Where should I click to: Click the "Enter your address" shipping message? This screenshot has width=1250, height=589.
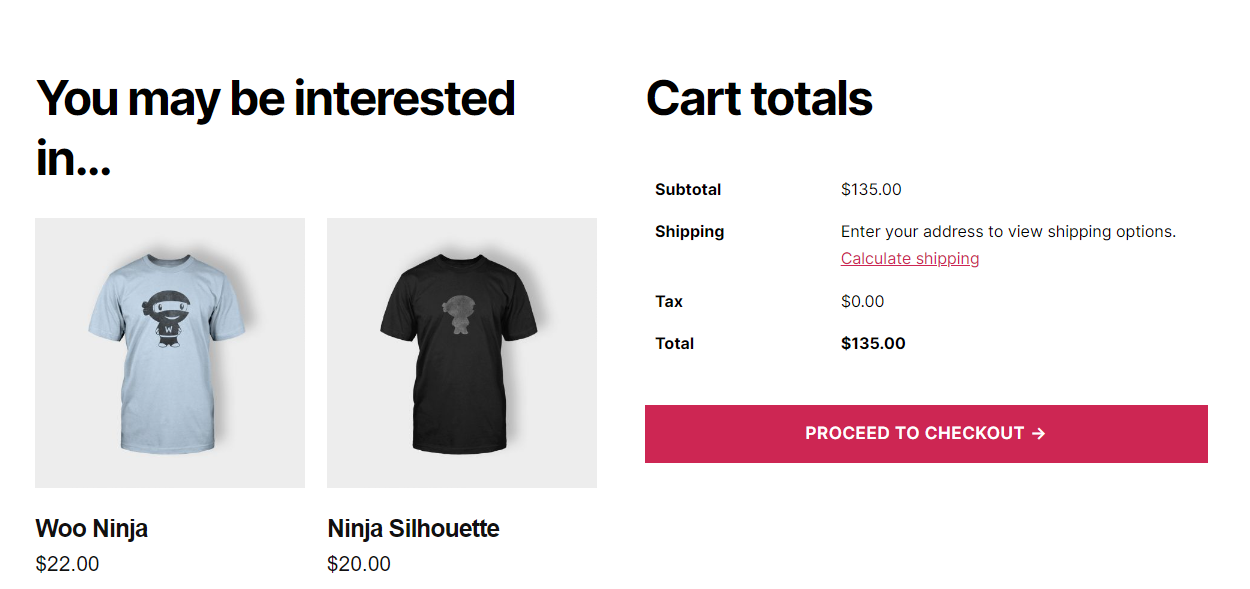[x=1008, y=232]
